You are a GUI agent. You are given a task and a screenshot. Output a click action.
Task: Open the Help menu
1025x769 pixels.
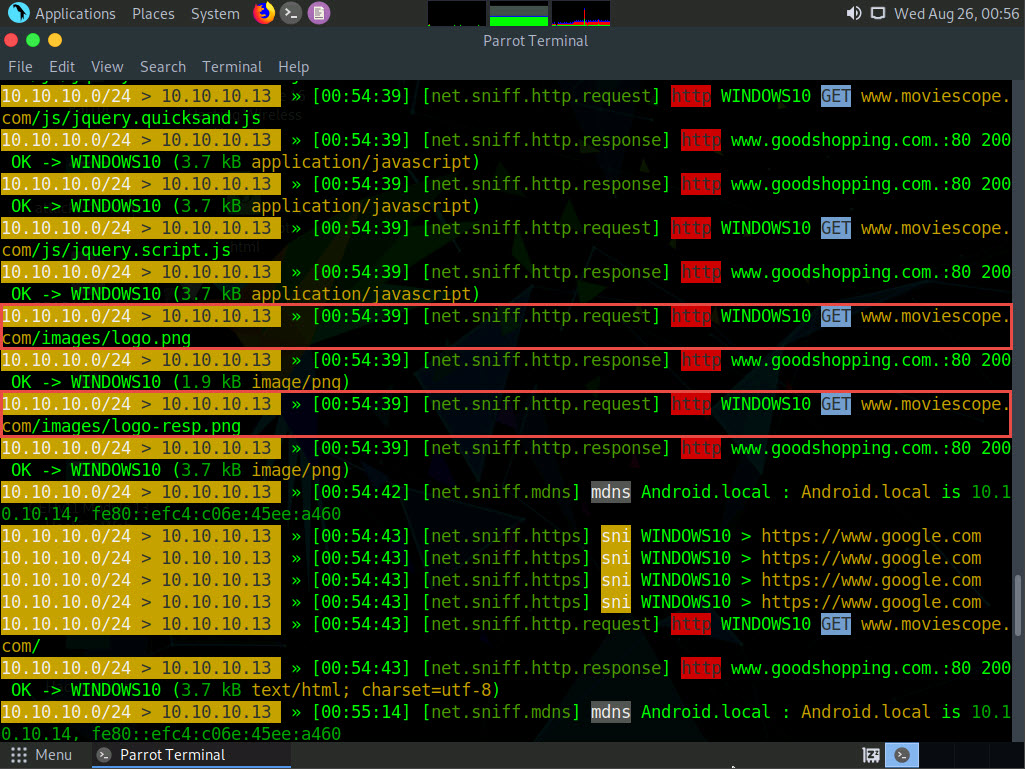(x=294, y=67)
